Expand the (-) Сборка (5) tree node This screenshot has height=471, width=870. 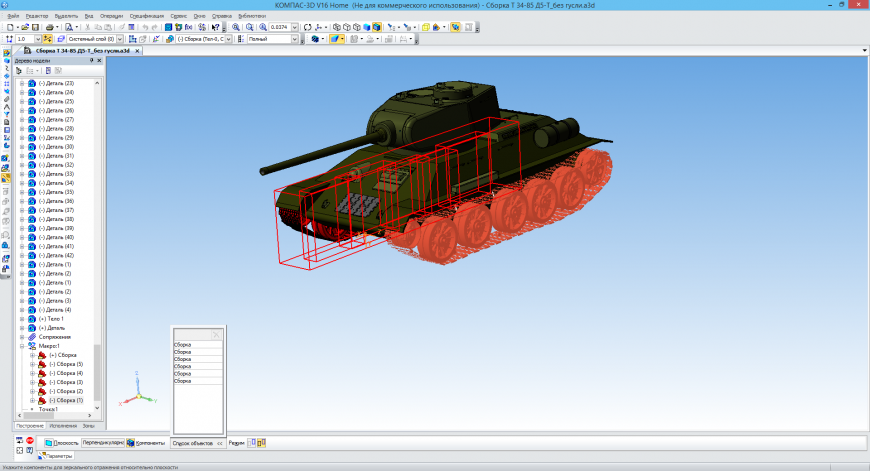pos(32,364)
